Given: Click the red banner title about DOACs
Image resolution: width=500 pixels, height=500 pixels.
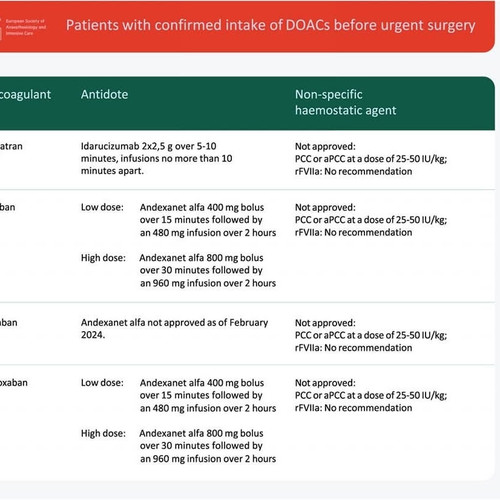Looking at the screenshot, I should click(x=270, y=25).
